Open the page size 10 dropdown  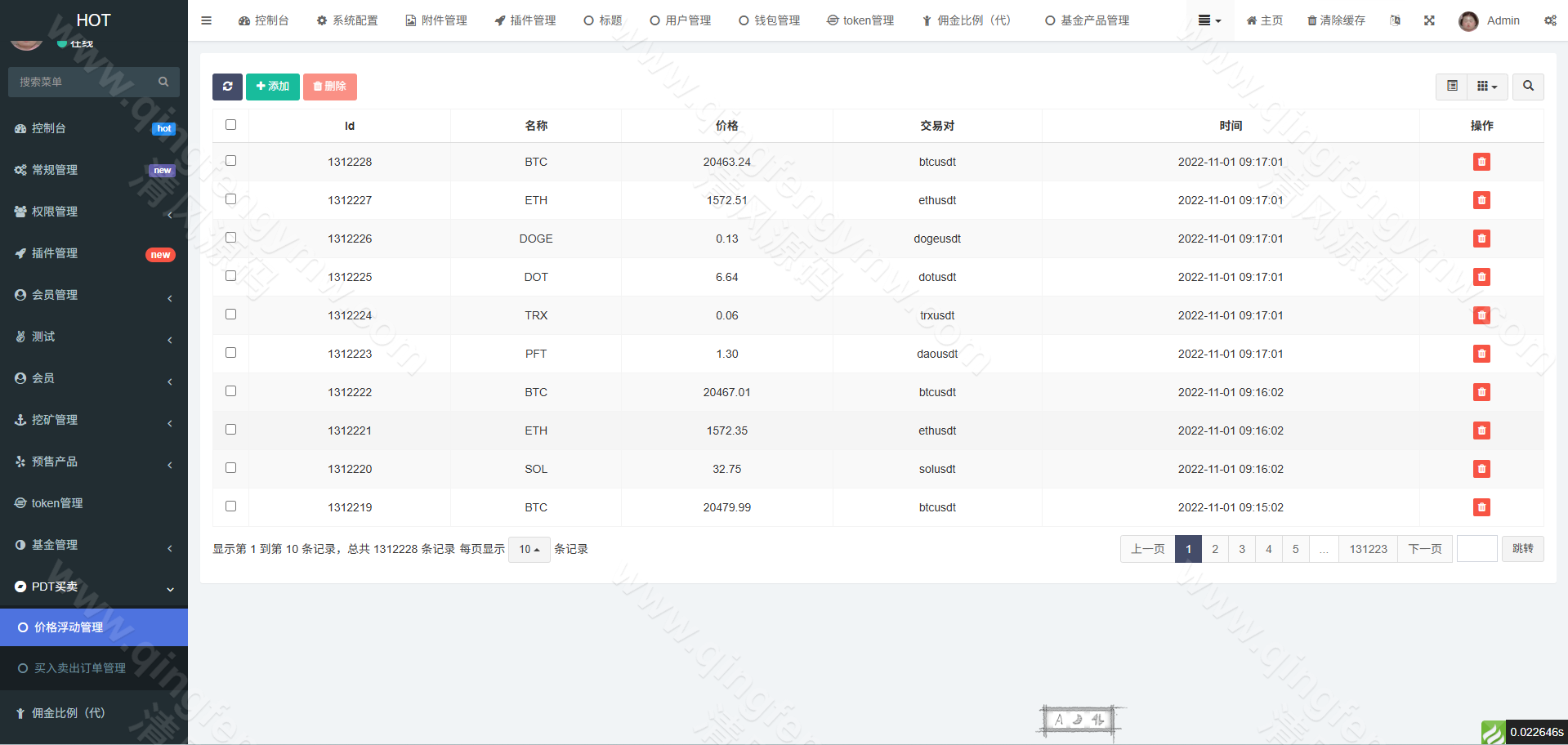(529, 549)
